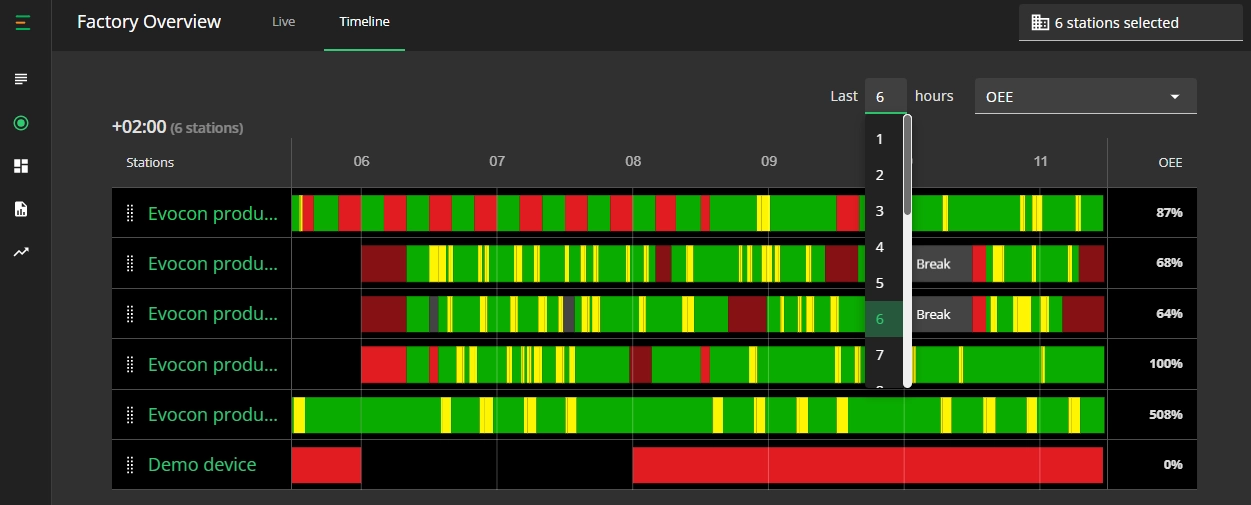1251x505 pixels.
Task: Click the 508% OEE value
Action: [1166, 415]
